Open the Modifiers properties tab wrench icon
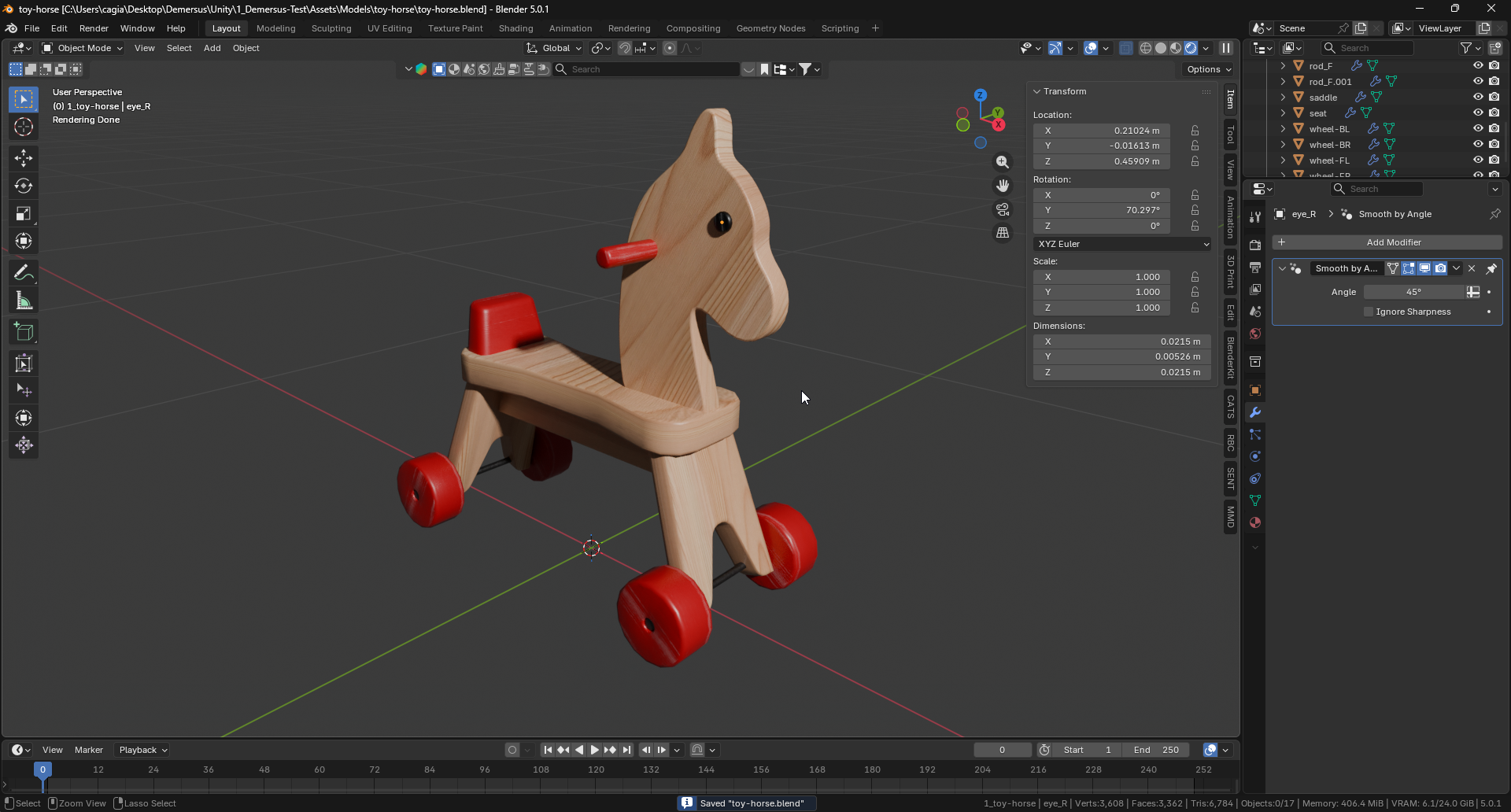 [1255, 412]
